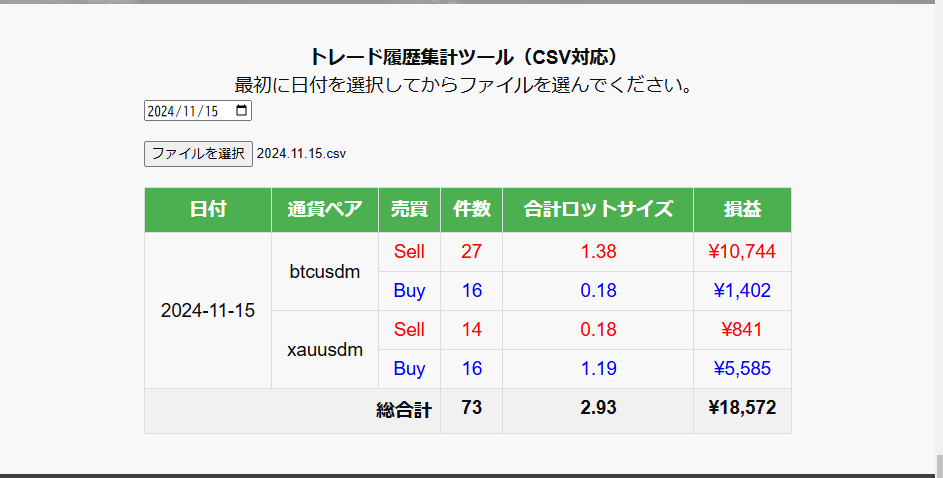
Task: Click the 損益 column header
Action: point(742,210)
